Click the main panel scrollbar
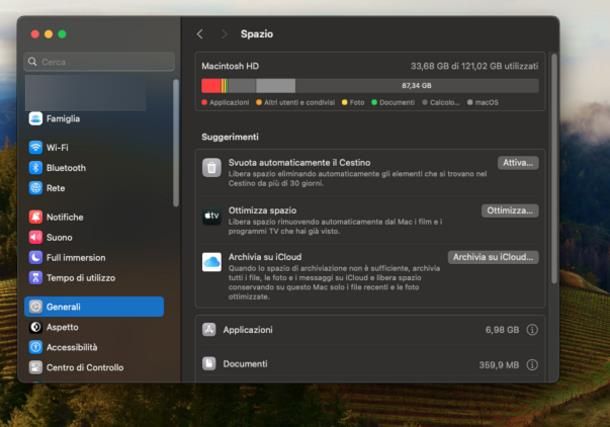 554,169
